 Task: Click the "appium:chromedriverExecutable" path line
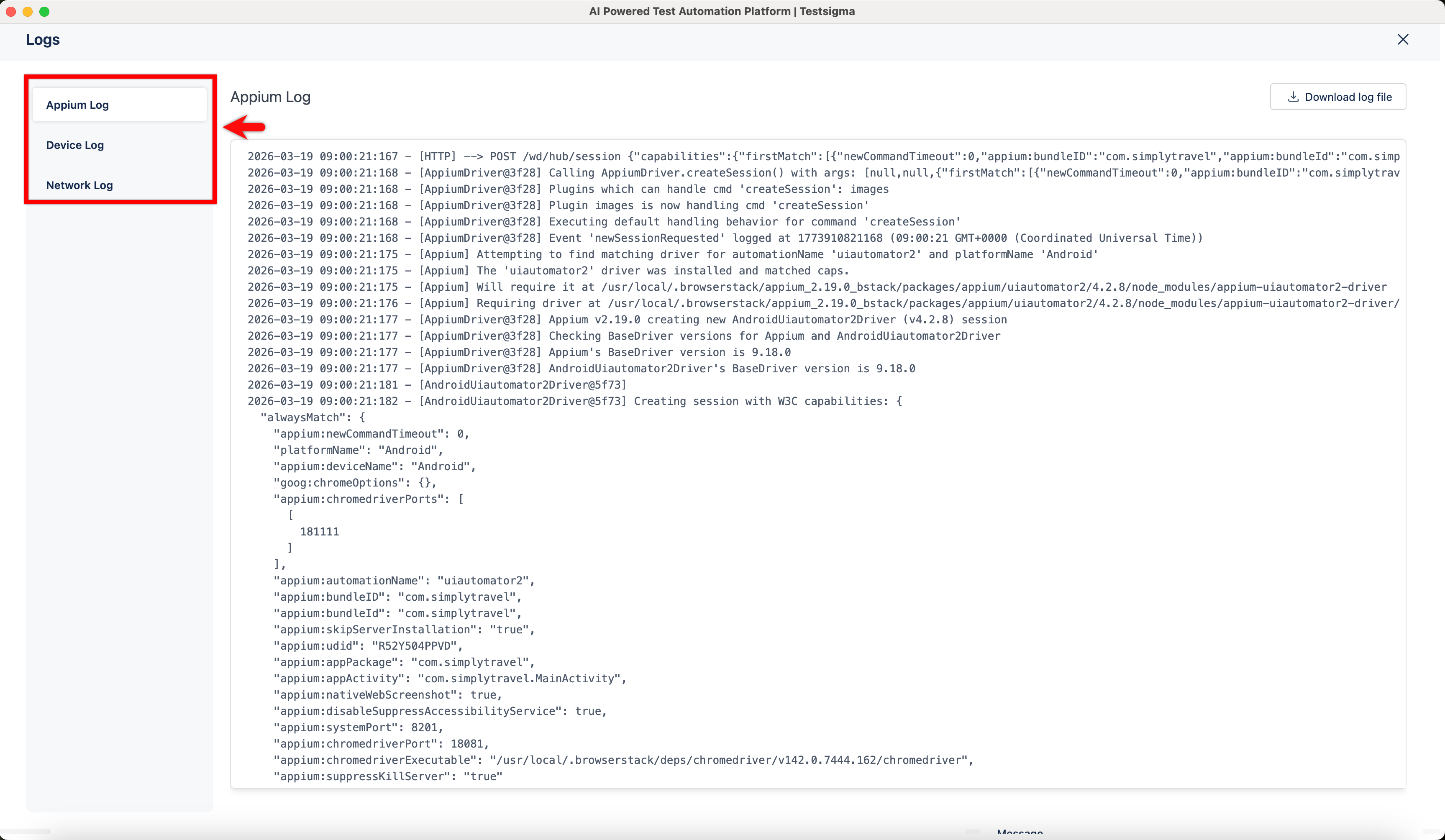point(623,760)
